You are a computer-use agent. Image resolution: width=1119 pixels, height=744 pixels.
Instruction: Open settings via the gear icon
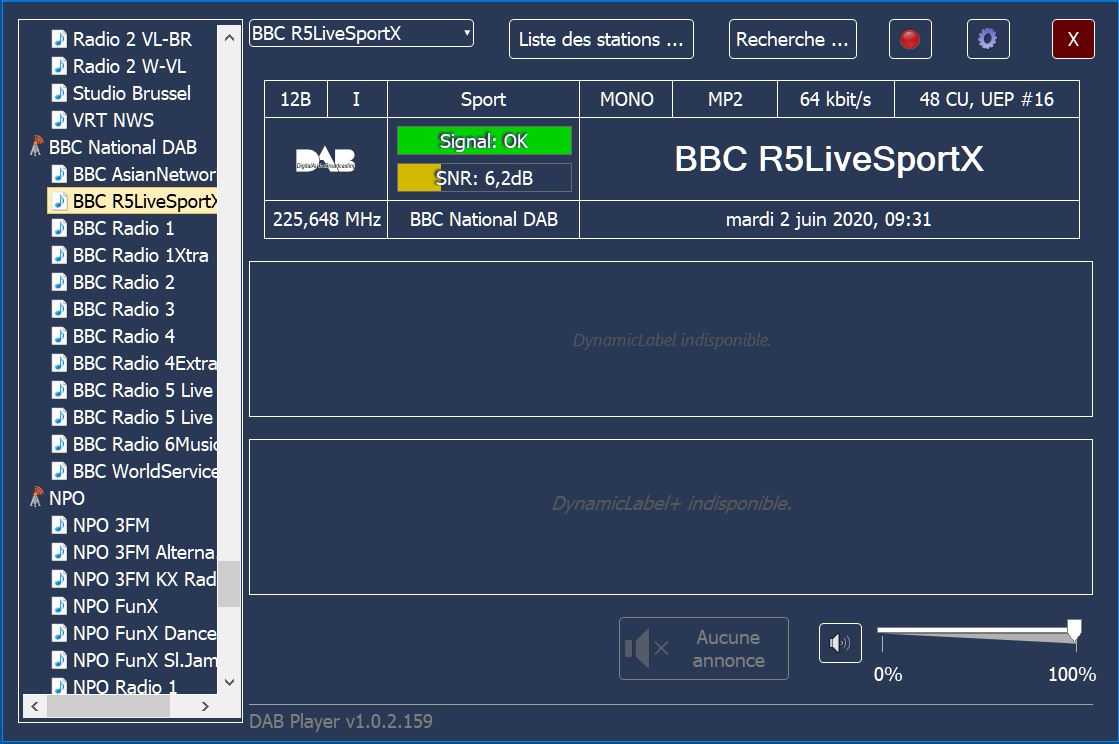(988, 39)
